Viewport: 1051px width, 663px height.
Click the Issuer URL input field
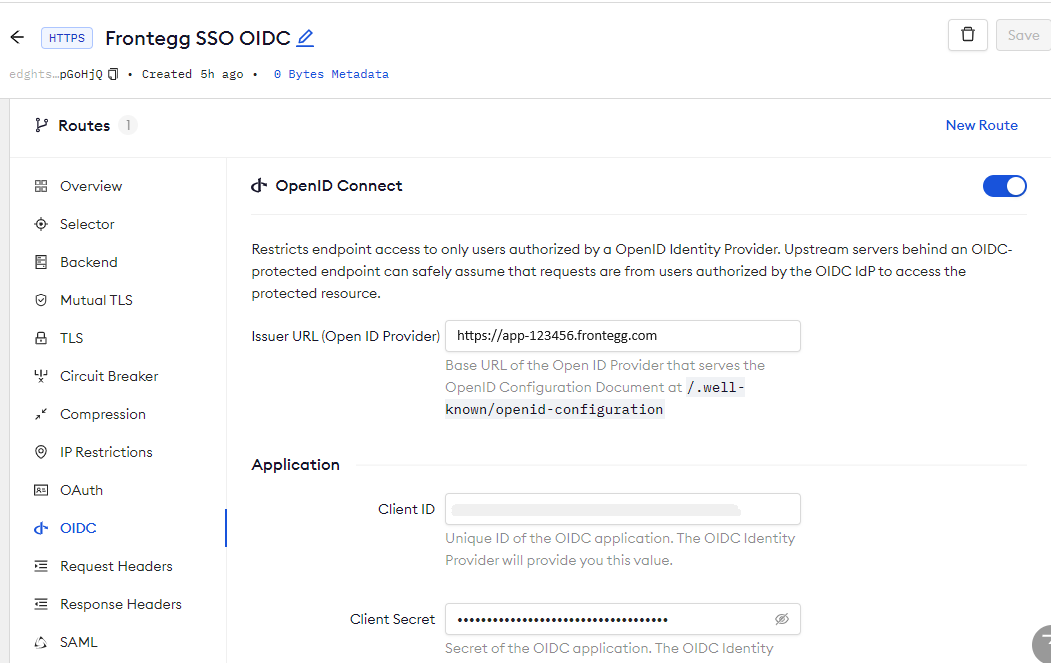coord(622,335)
